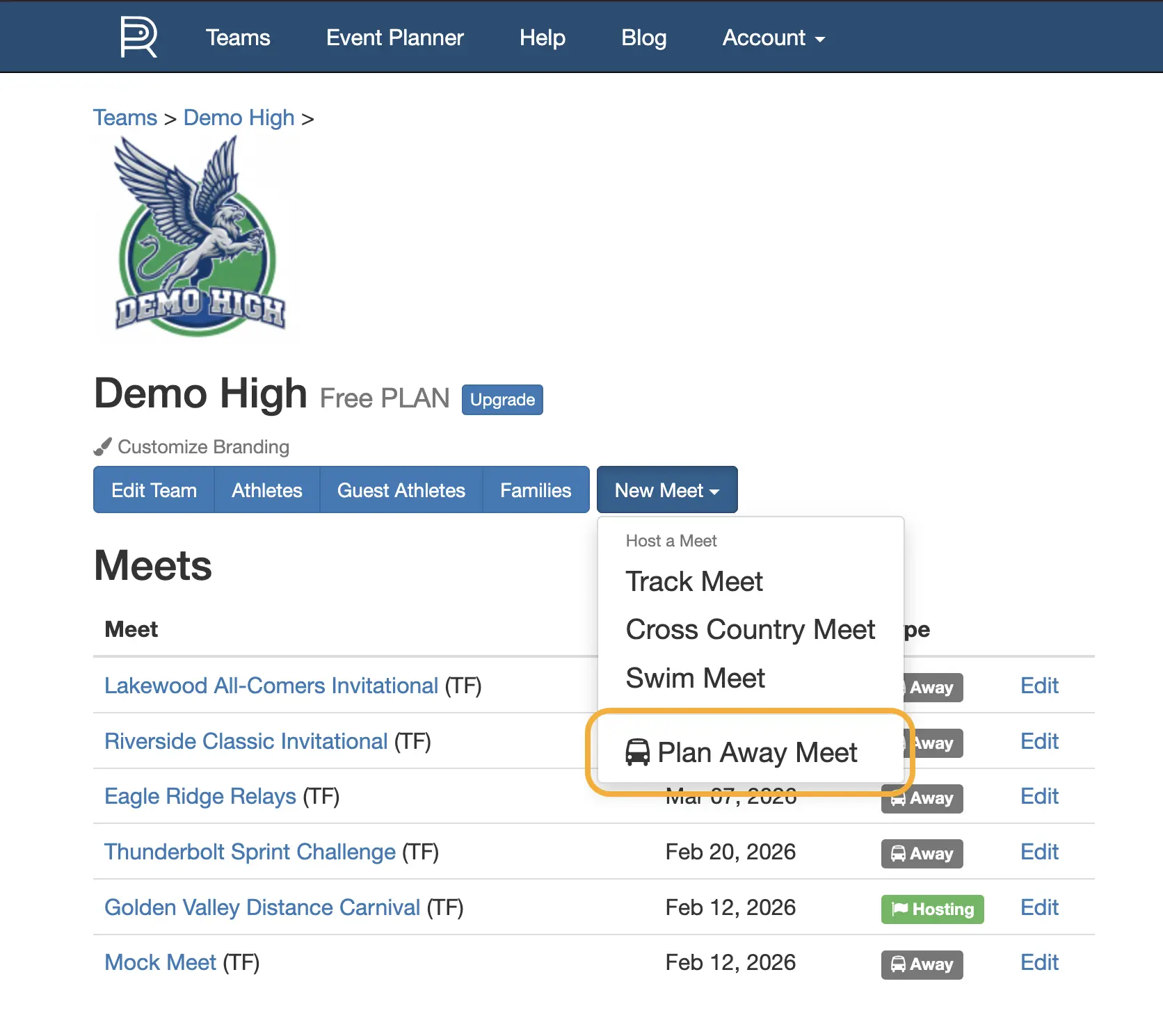Click date Feb 12, 2026 in Golden Valley row
The image size is (1163, 1036).
point(730,907)
